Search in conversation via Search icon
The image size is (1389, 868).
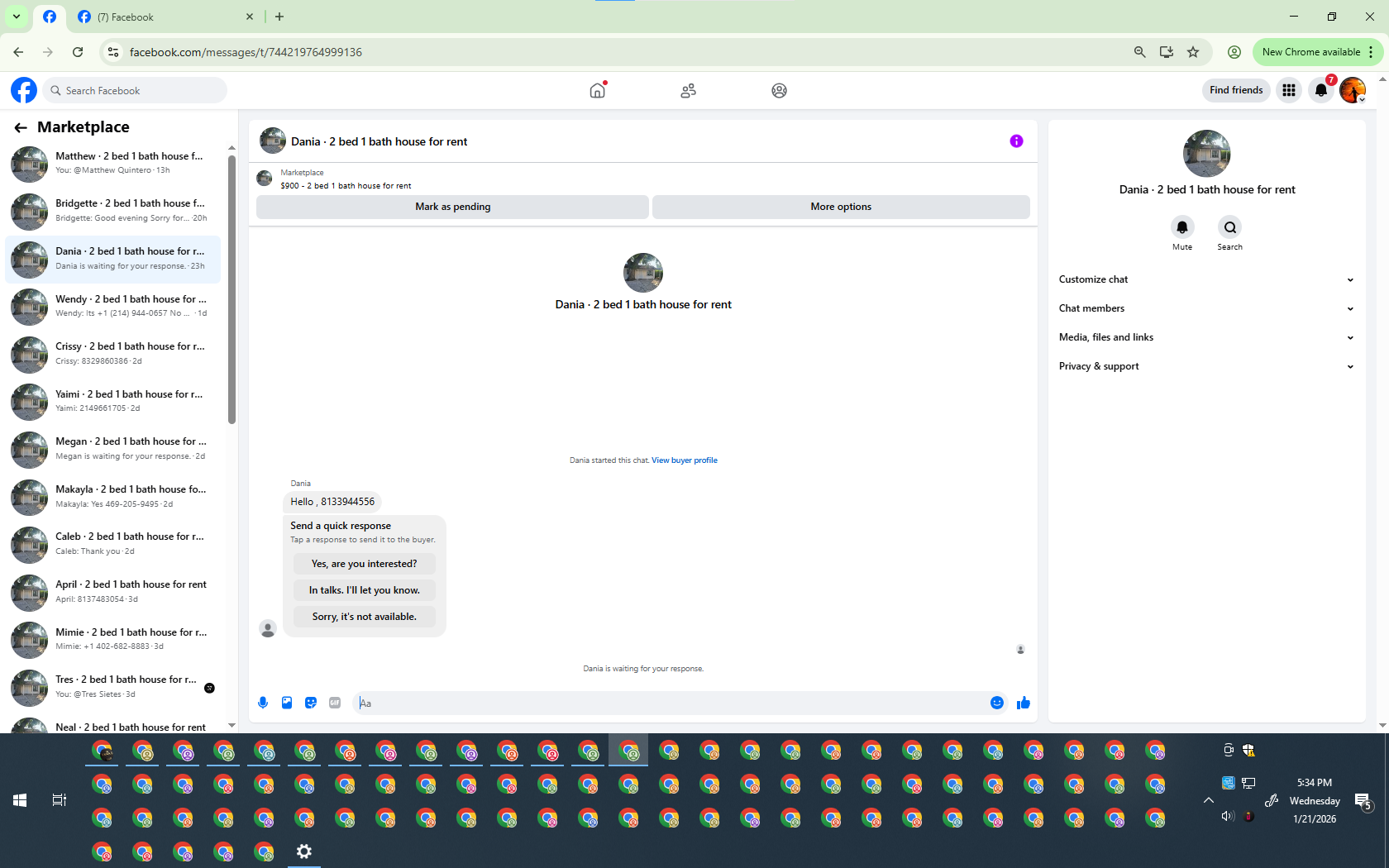click(x=1229, y=227)
